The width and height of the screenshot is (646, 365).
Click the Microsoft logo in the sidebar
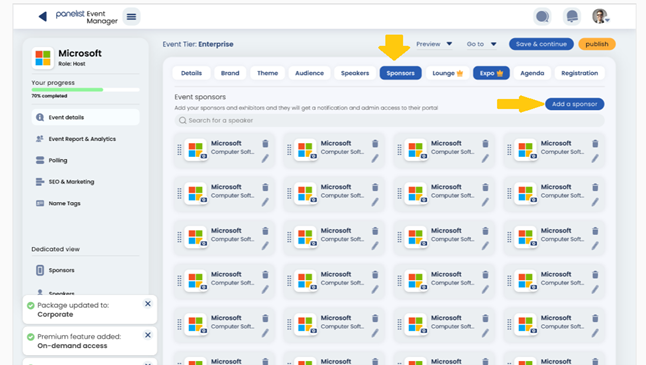point(43,58)
